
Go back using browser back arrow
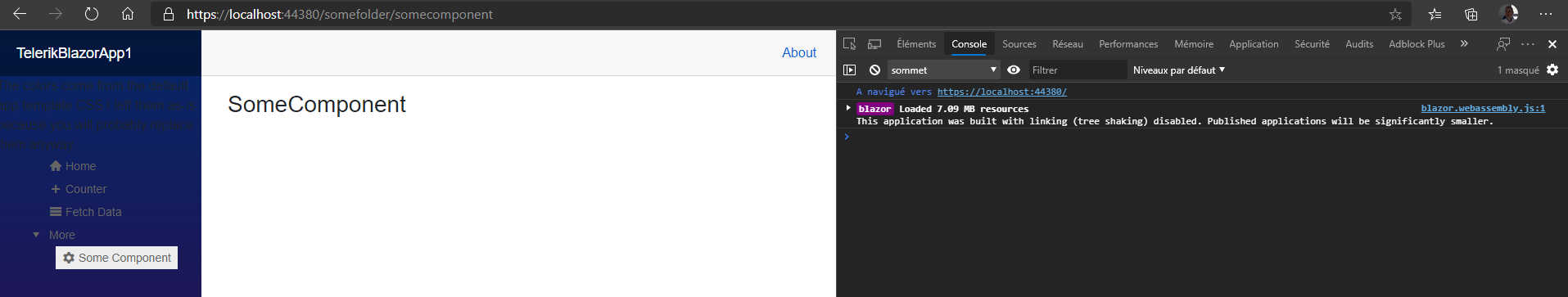pyautogui.click(x=20, y=14)
